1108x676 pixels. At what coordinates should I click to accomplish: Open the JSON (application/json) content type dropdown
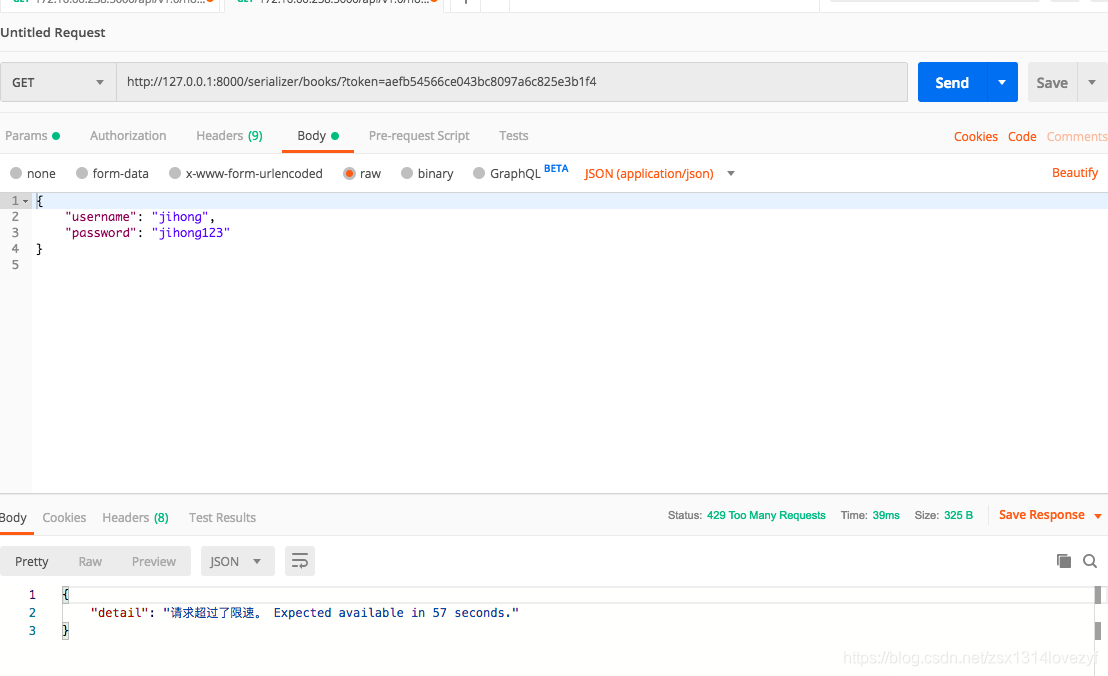click(659, 173)
